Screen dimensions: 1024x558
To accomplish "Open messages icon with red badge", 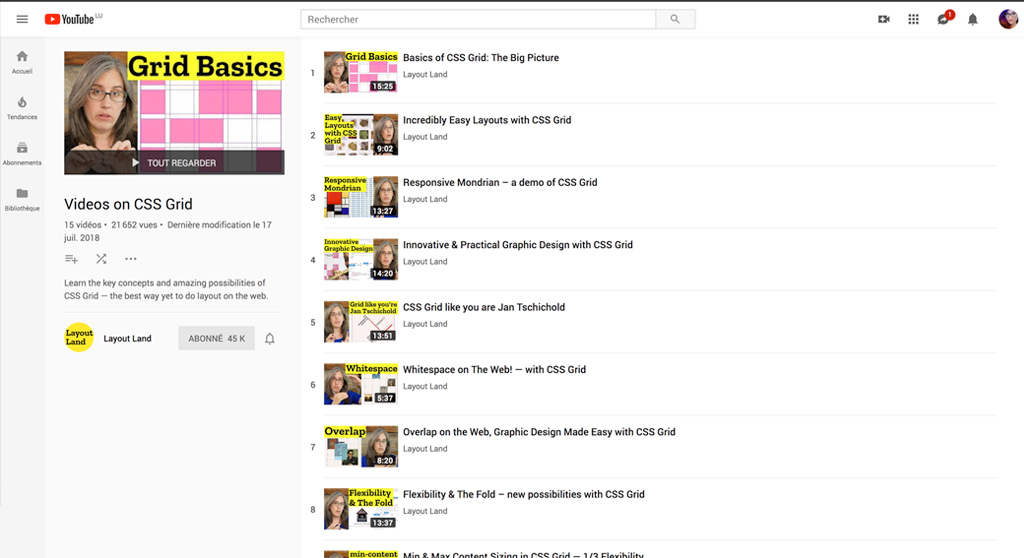I will point(943,19).
